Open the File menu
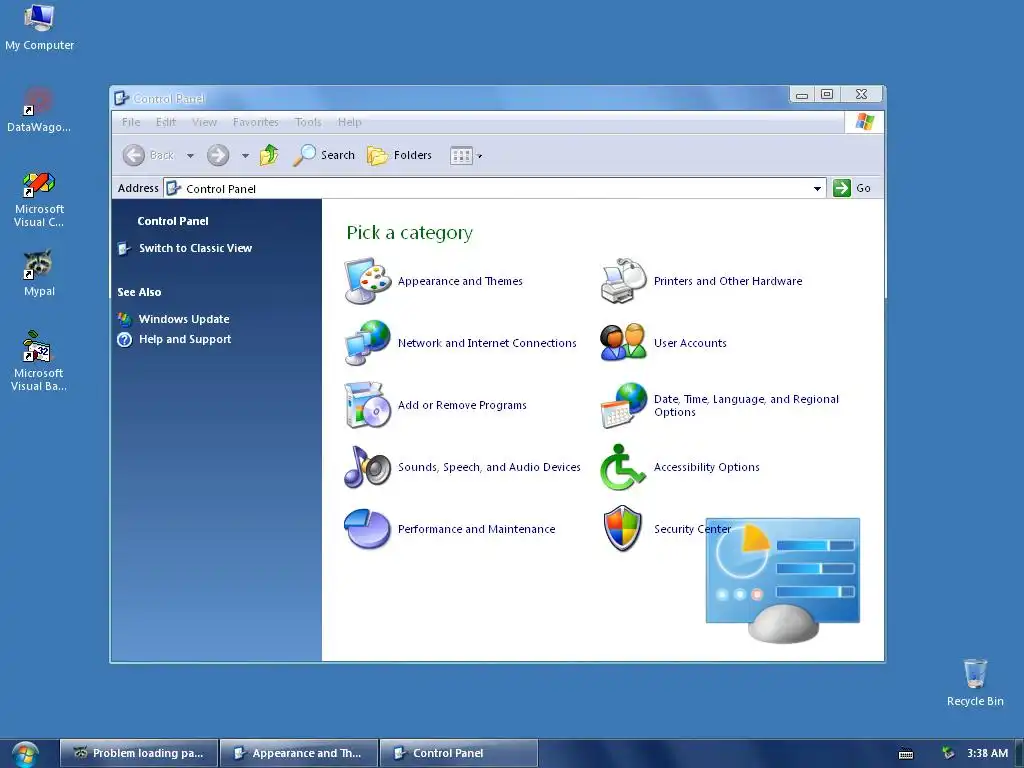Image resolution: width=1024 pixels, height=768 pixels. click(131, 122)
